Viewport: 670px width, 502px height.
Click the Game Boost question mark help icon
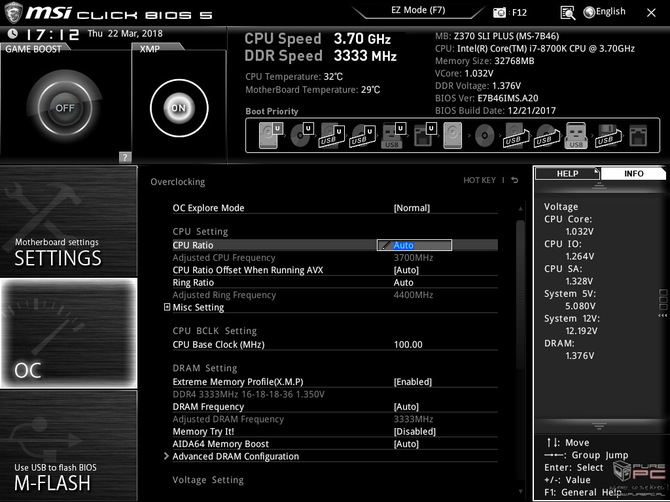click(125, 157)
